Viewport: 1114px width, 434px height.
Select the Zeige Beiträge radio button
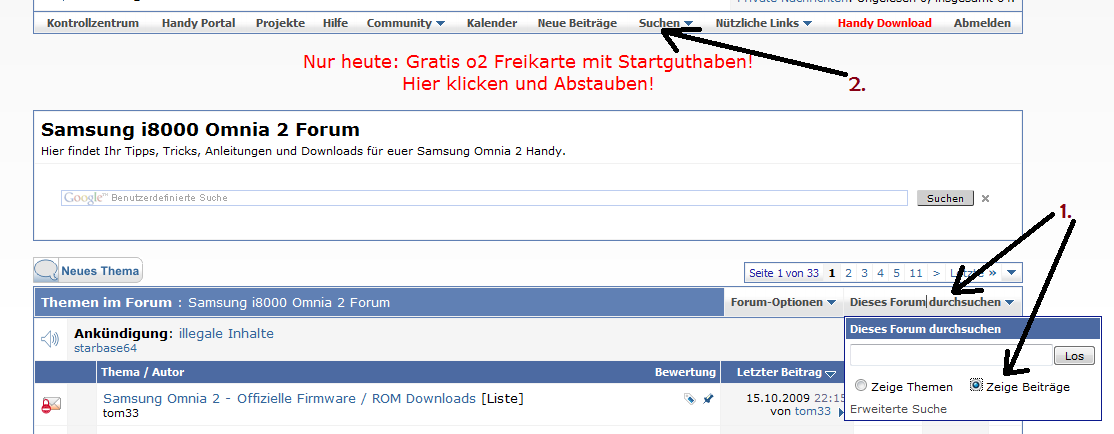pyautogui.click(x=976, y=385)
